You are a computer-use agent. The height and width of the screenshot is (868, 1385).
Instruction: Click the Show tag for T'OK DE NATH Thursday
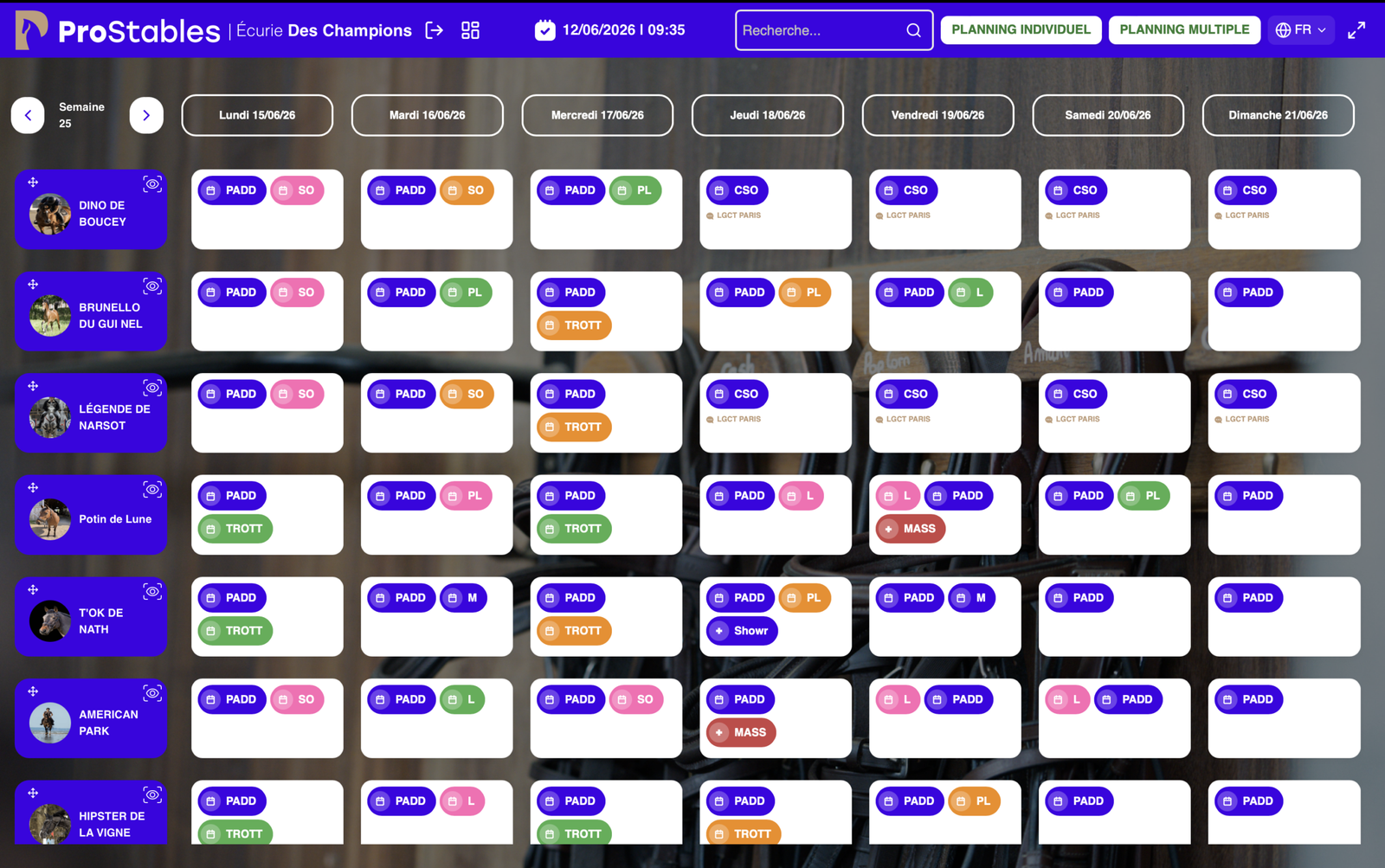tap(742, 631)
